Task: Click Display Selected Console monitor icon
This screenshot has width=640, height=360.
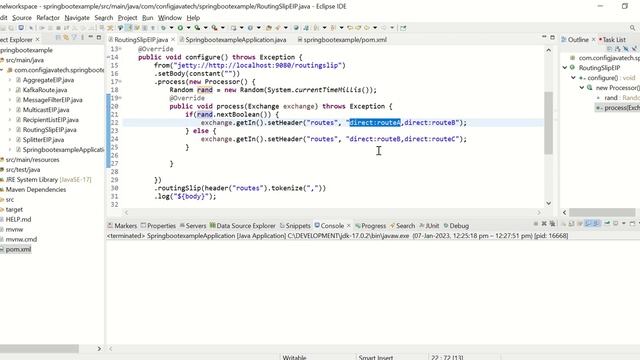Action: 616,224
